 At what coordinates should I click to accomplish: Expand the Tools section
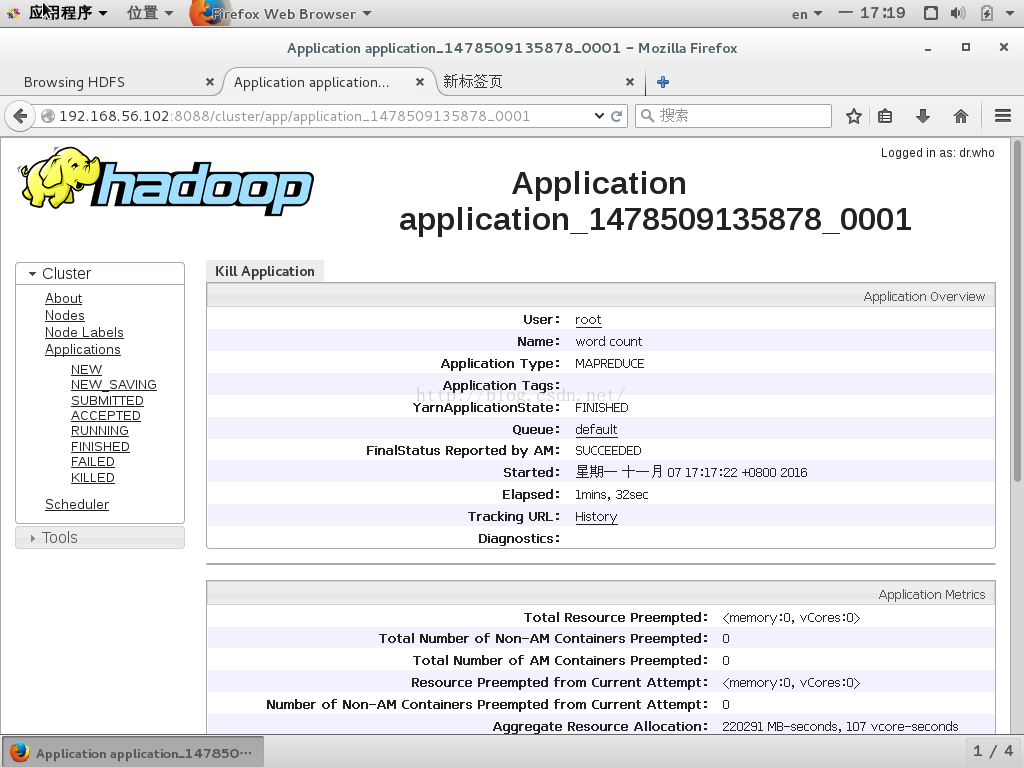[100, 537]
